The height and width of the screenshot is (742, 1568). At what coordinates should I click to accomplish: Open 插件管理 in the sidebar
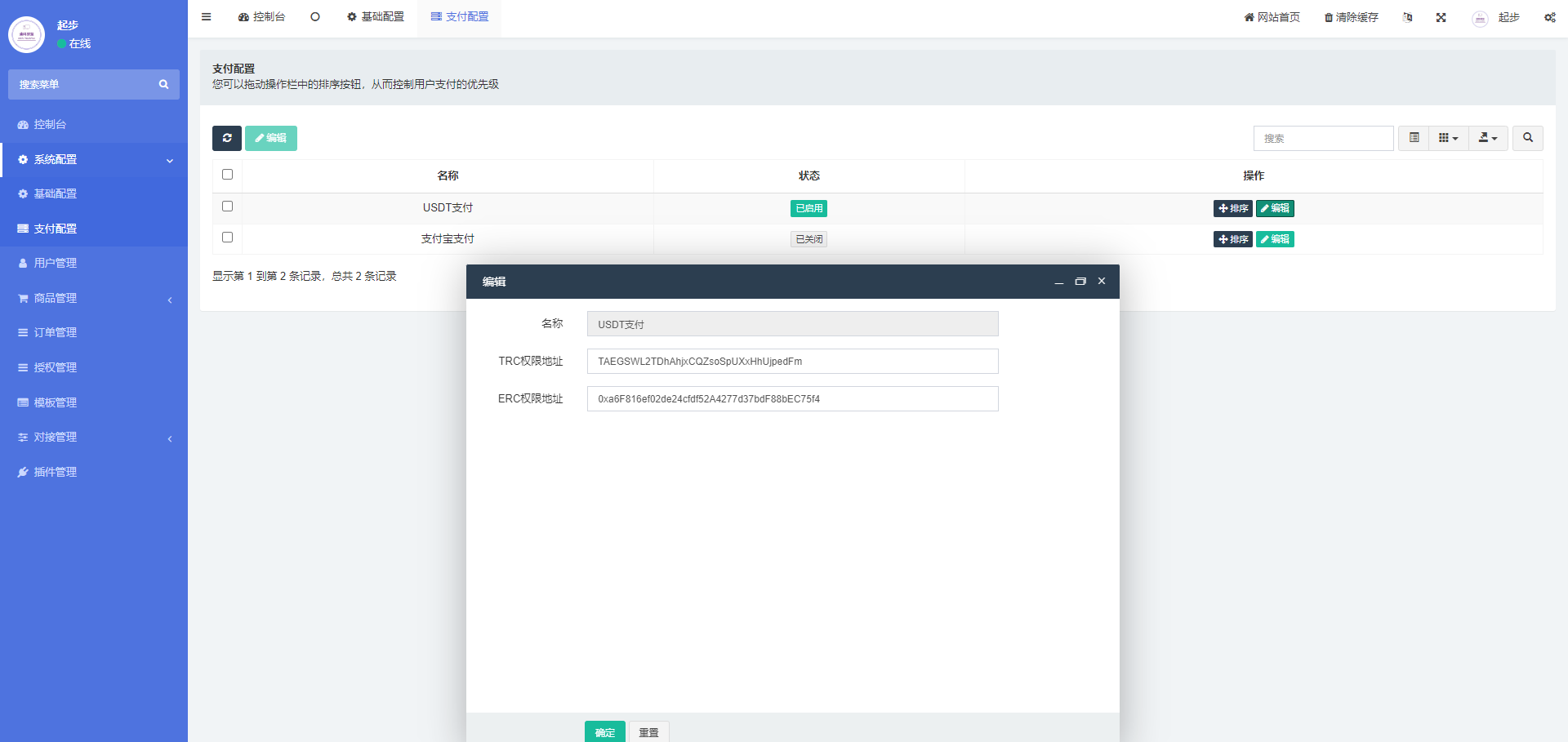pos(94,473)
